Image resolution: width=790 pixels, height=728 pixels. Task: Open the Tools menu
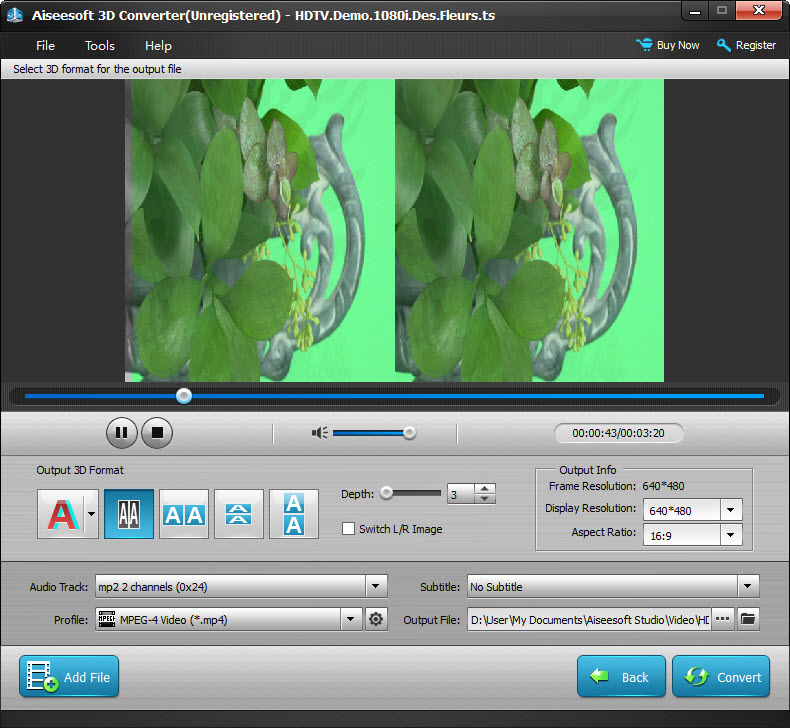pyautogui.click(x=100, y=45)
